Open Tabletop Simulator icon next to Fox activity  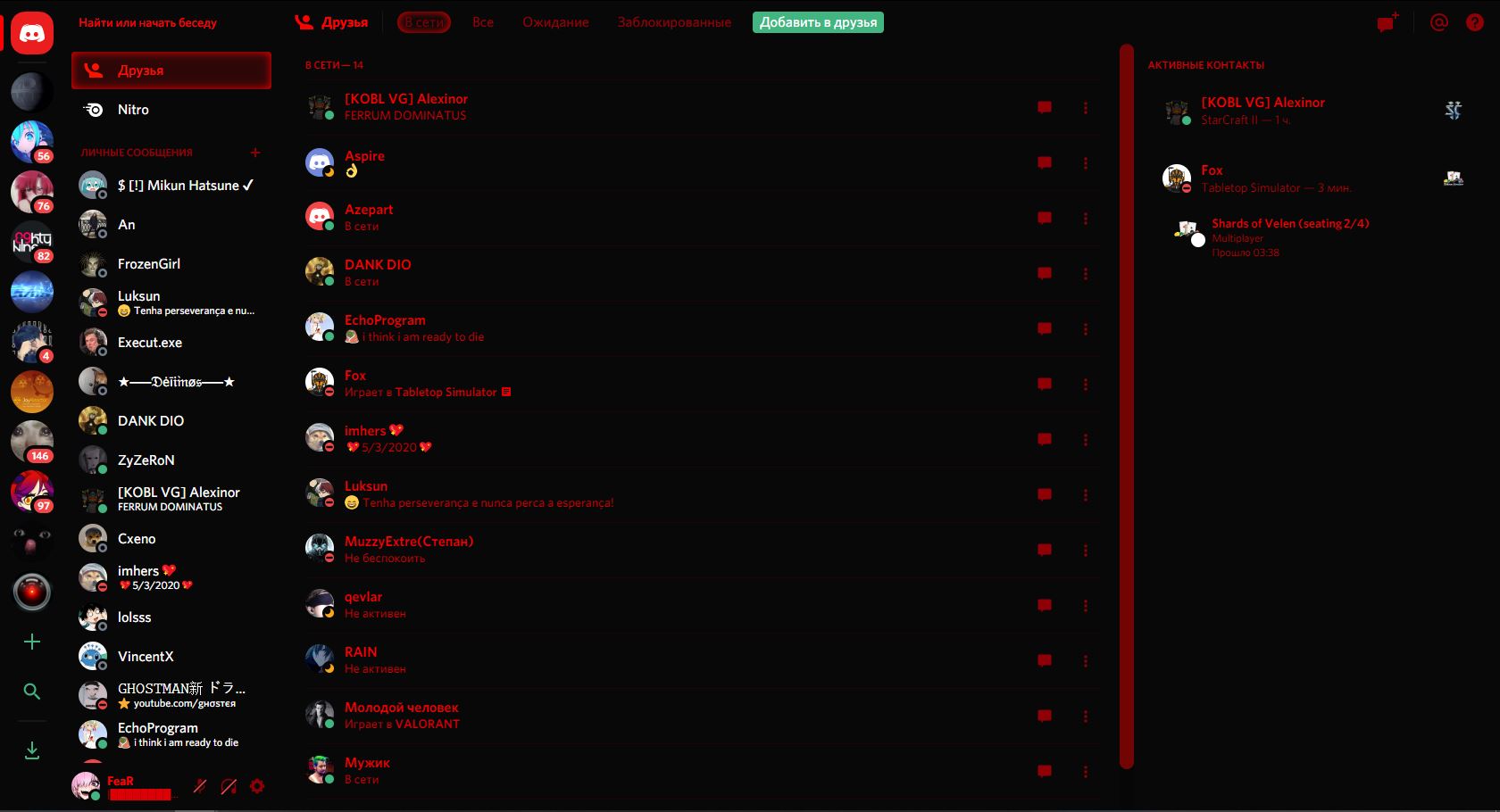tap(1454, 178)
